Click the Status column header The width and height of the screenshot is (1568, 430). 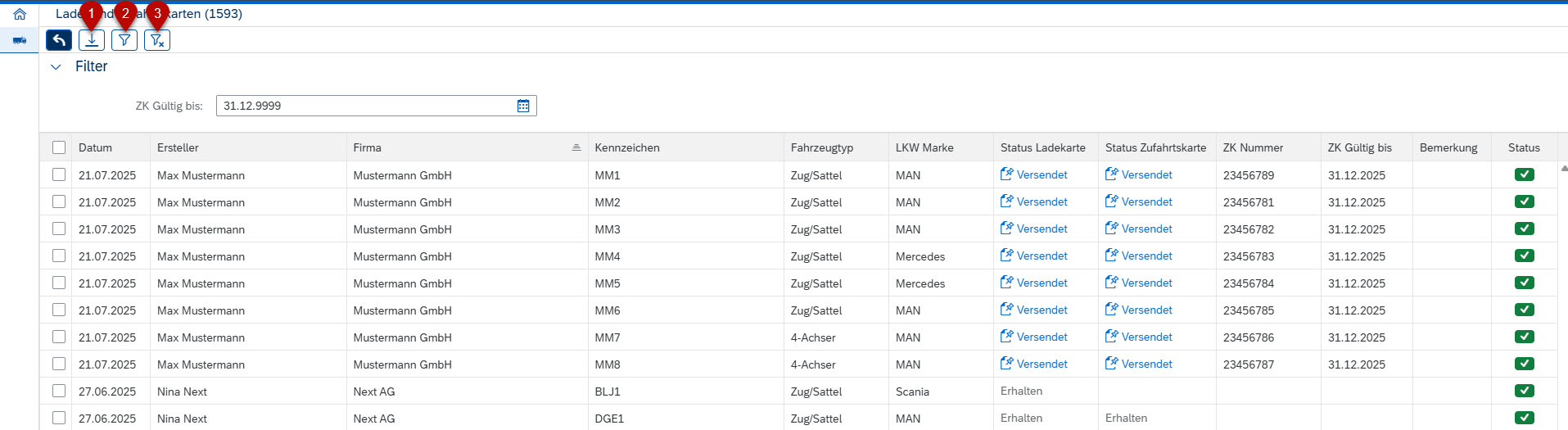point(1524,147)
